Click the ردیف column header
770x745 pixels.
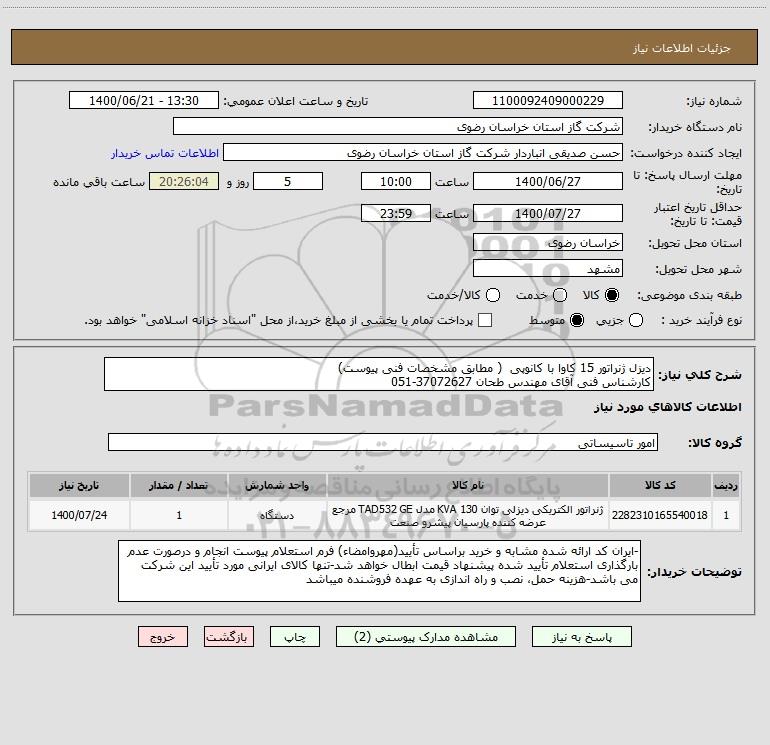(726, 485)
